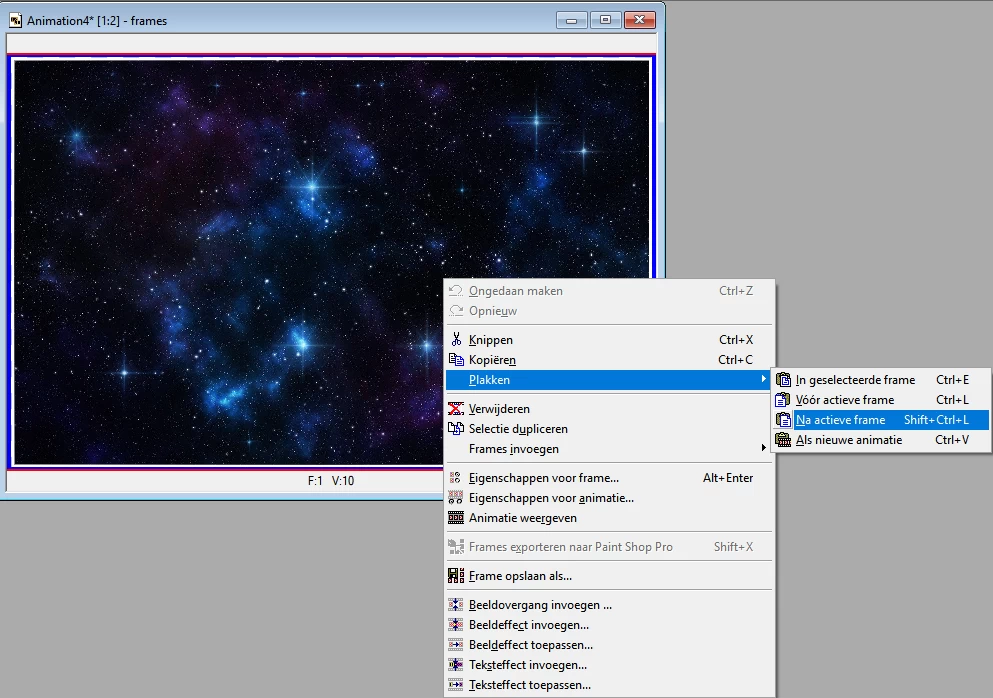Maximize the Animation4 frames window

coord(605,20)
